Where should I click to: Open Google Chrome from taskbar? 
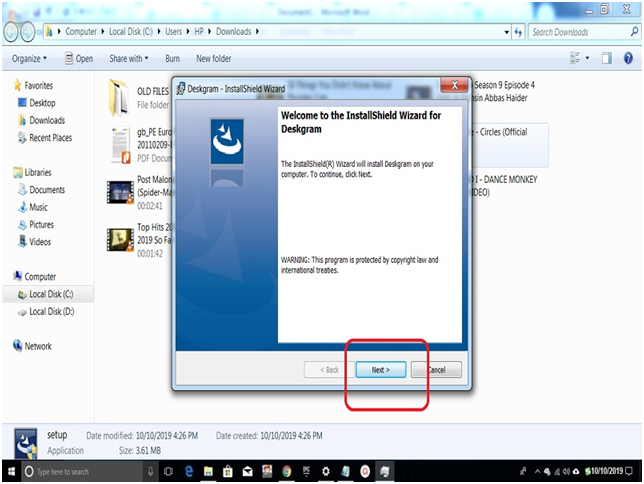tap(287, 471)
